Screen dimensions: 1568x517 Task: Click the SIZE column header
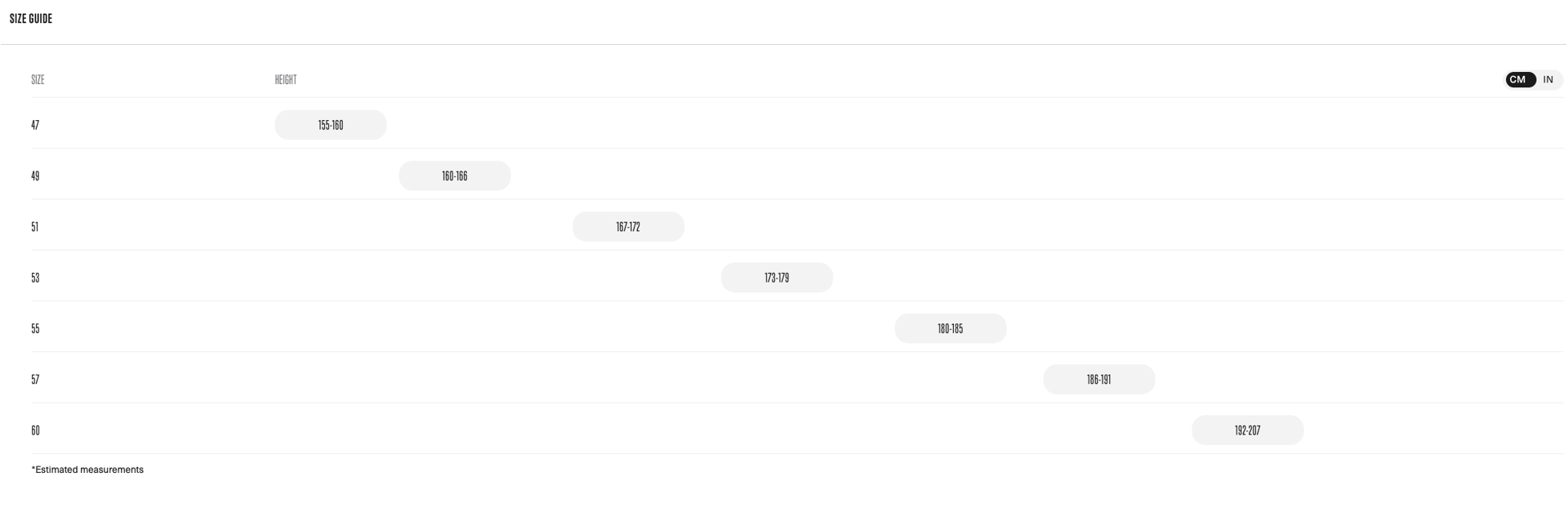point(38,80)
